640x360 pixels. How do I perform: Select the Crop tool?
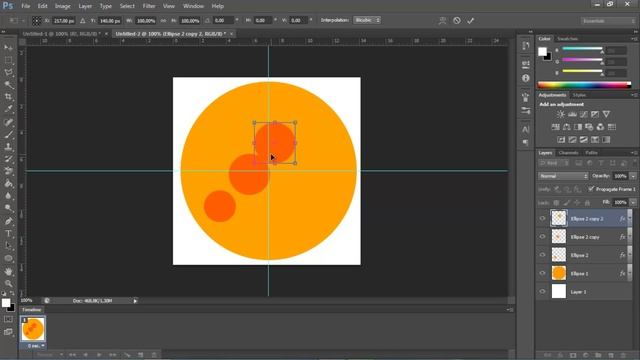(x=8, y=97)
